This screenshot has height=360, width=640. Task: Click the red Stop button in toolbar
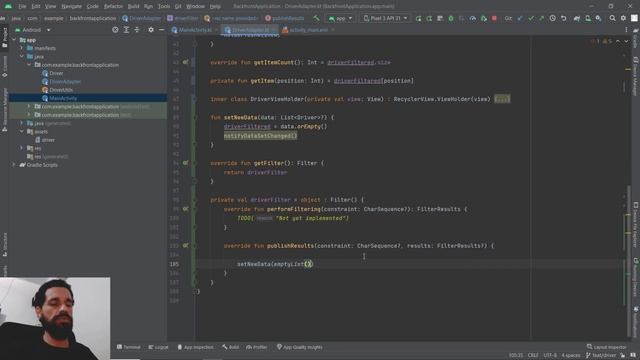coord(494,18)
